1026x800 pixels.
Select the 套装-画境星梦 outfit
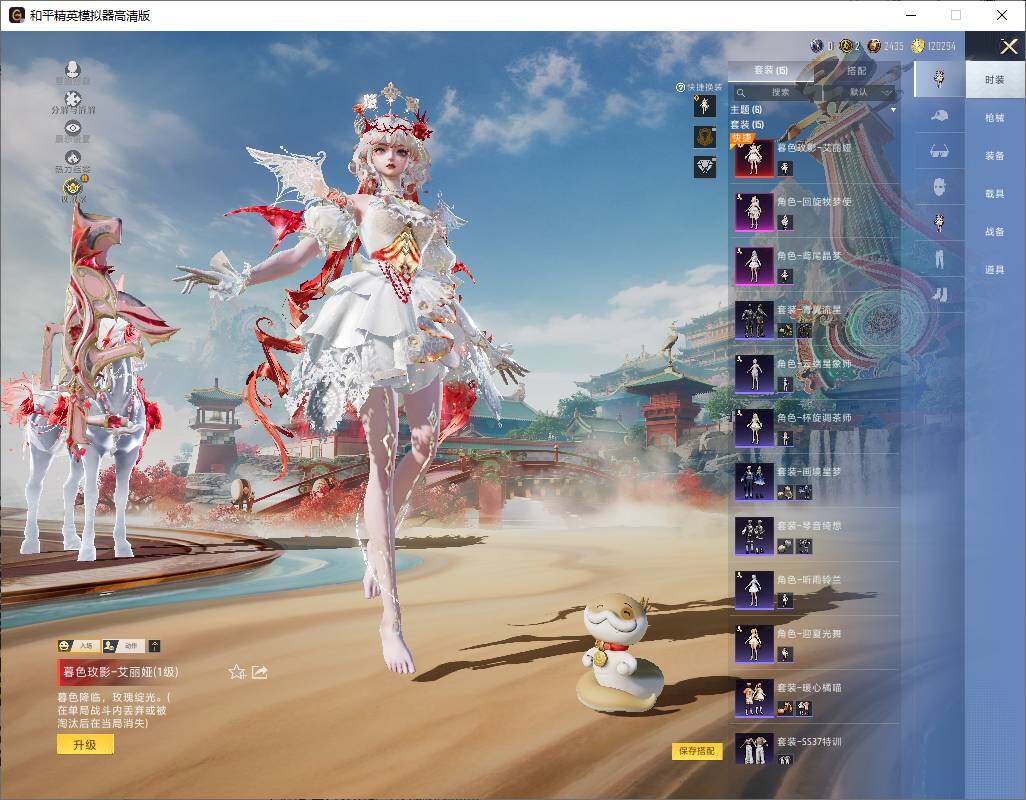814,481
